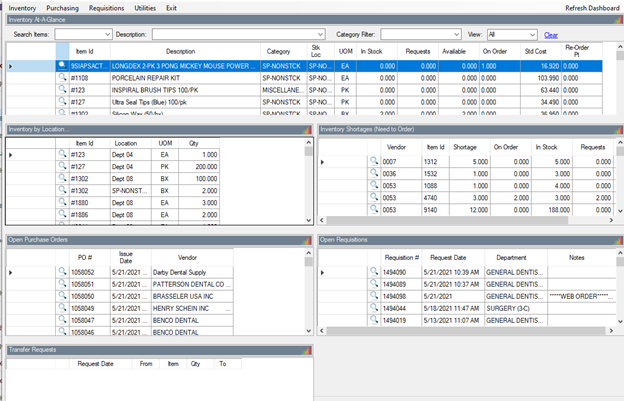Open the Category Filter dropdown
The image size is (624, 401).
point(456,35)
